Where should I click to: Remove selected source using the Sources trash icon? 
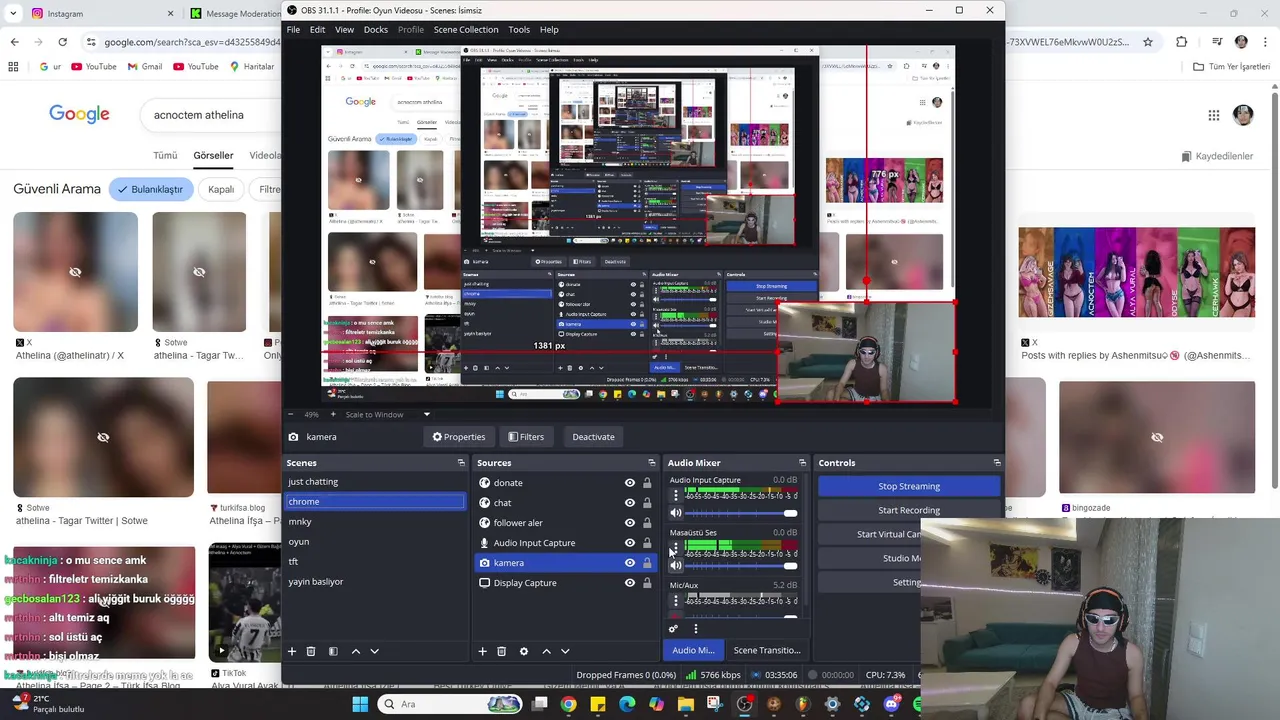pos(501,651)
